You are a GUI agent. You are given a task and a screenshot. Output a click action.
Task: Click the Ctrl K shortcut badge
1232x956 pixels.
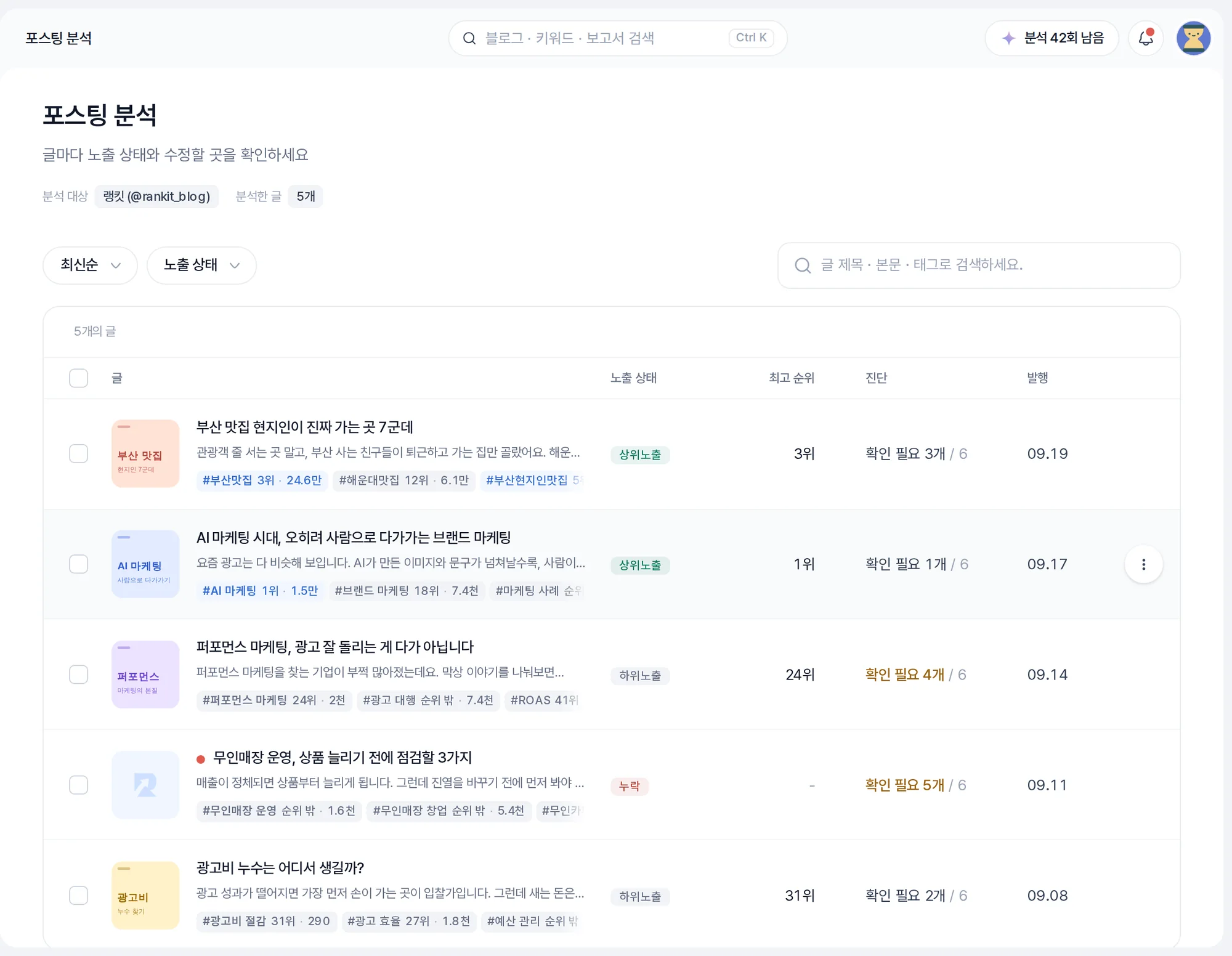coord(751,38)
